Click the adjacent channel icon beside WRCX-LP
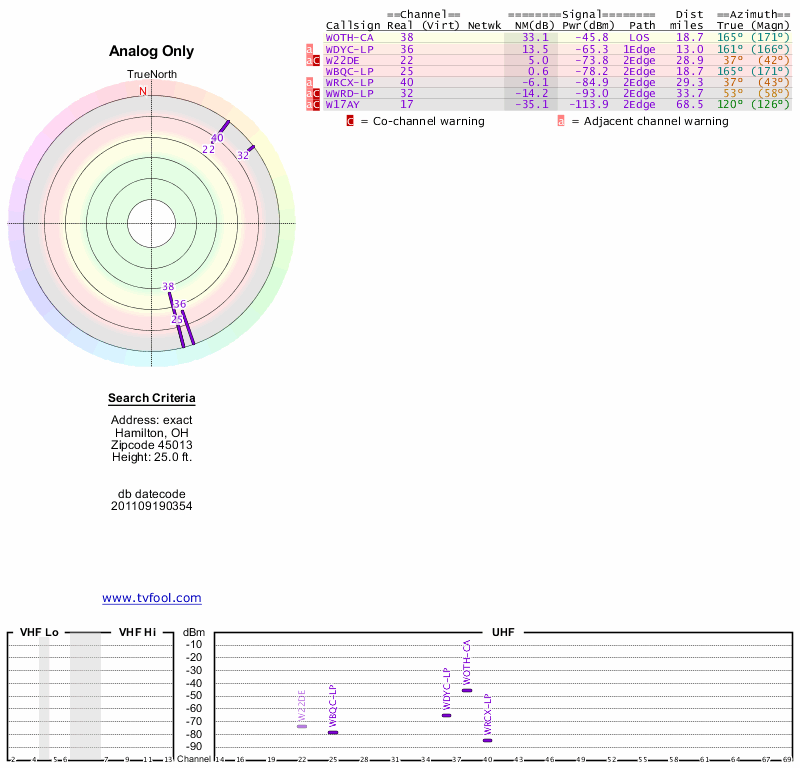 pyautogui.click(x=309, y=82)
